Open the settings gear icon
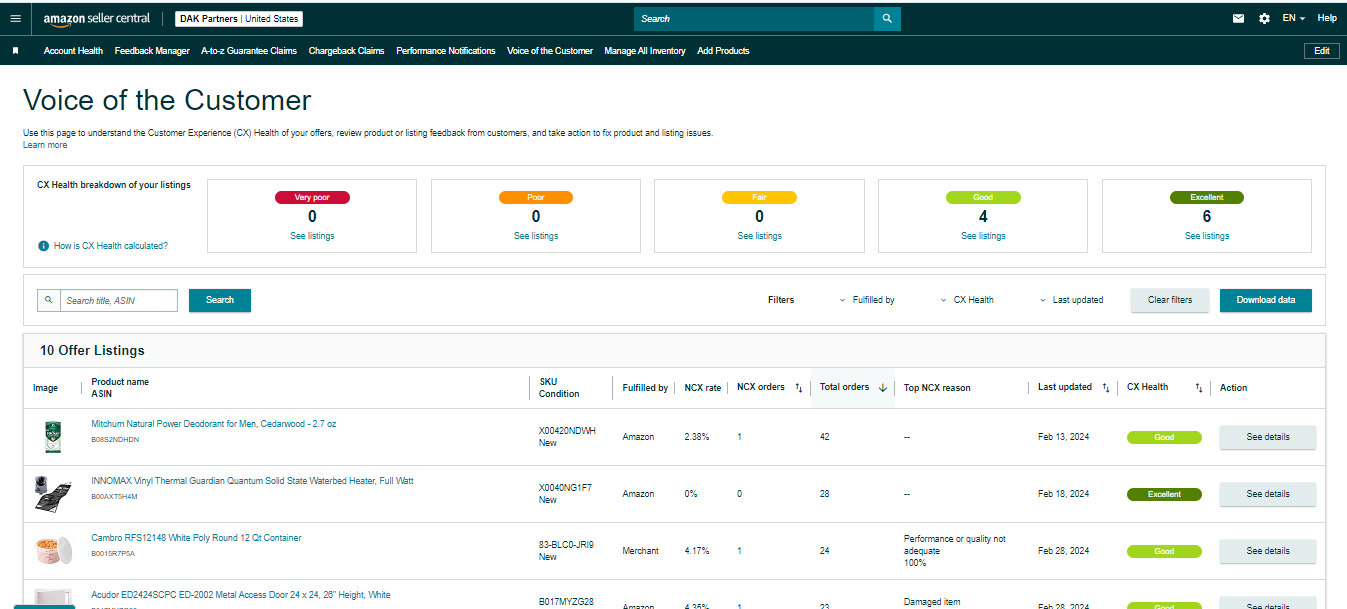 [1264, 18]
